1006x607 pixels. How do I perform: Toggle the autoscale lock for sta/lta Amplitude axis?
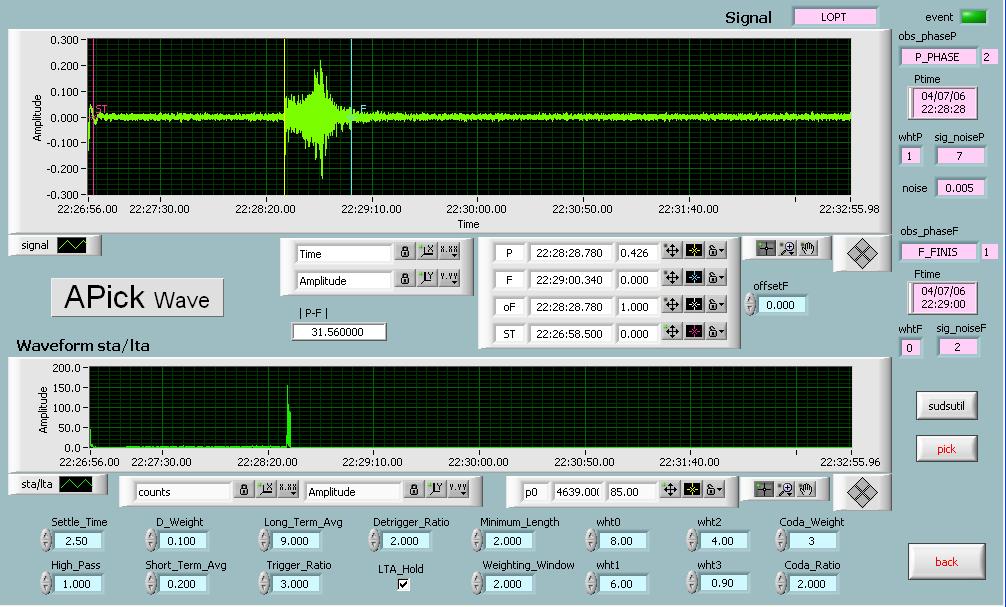pos(414,490)
